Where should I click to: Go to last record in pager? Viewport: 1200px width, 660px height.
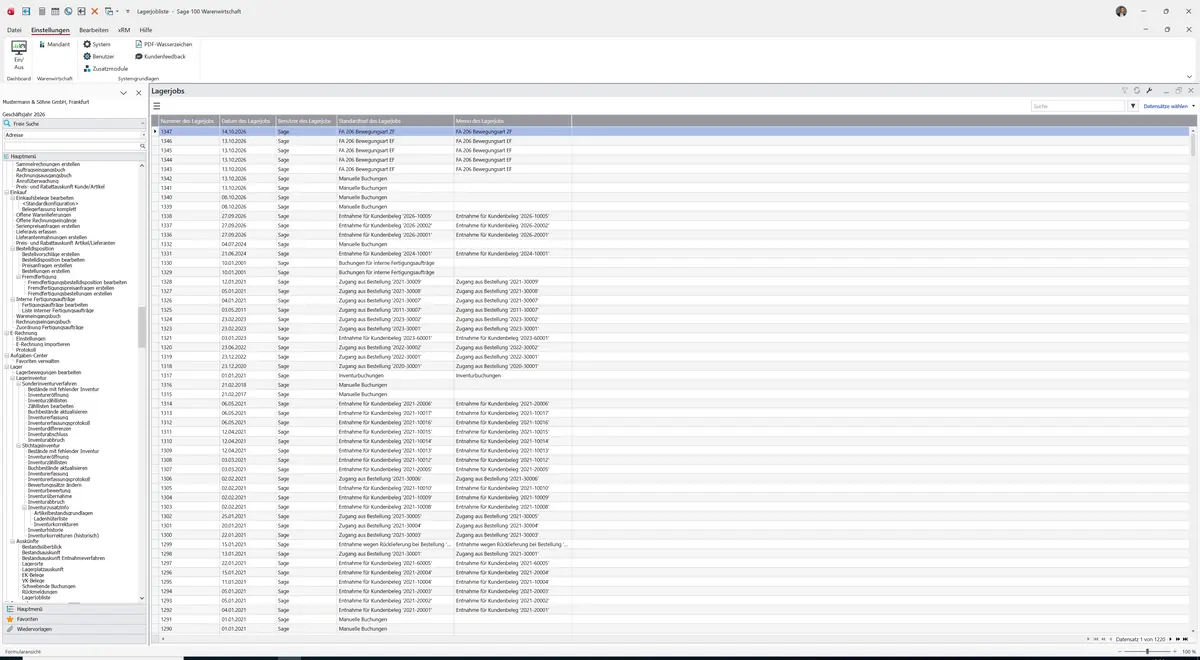point(1184,638)
